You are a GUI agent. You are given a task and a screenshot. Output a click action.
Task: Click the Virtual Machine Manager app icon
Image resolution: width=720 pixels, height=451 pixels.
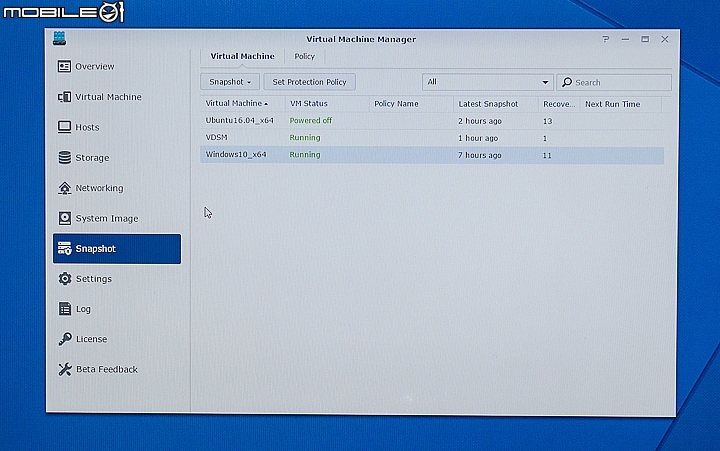(x=59, y=38)
